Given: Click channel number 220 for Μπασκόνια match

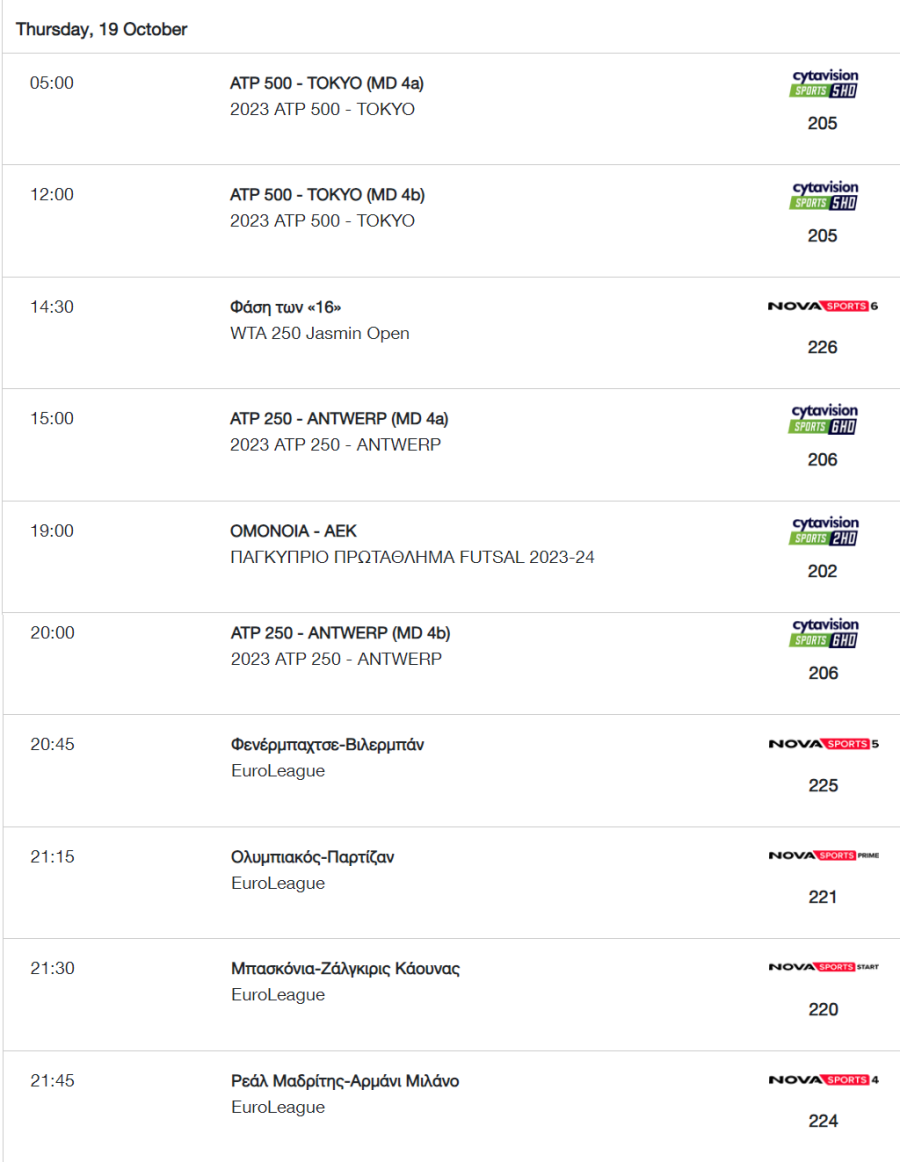Looking at the screenshot, I should 823,1009.
